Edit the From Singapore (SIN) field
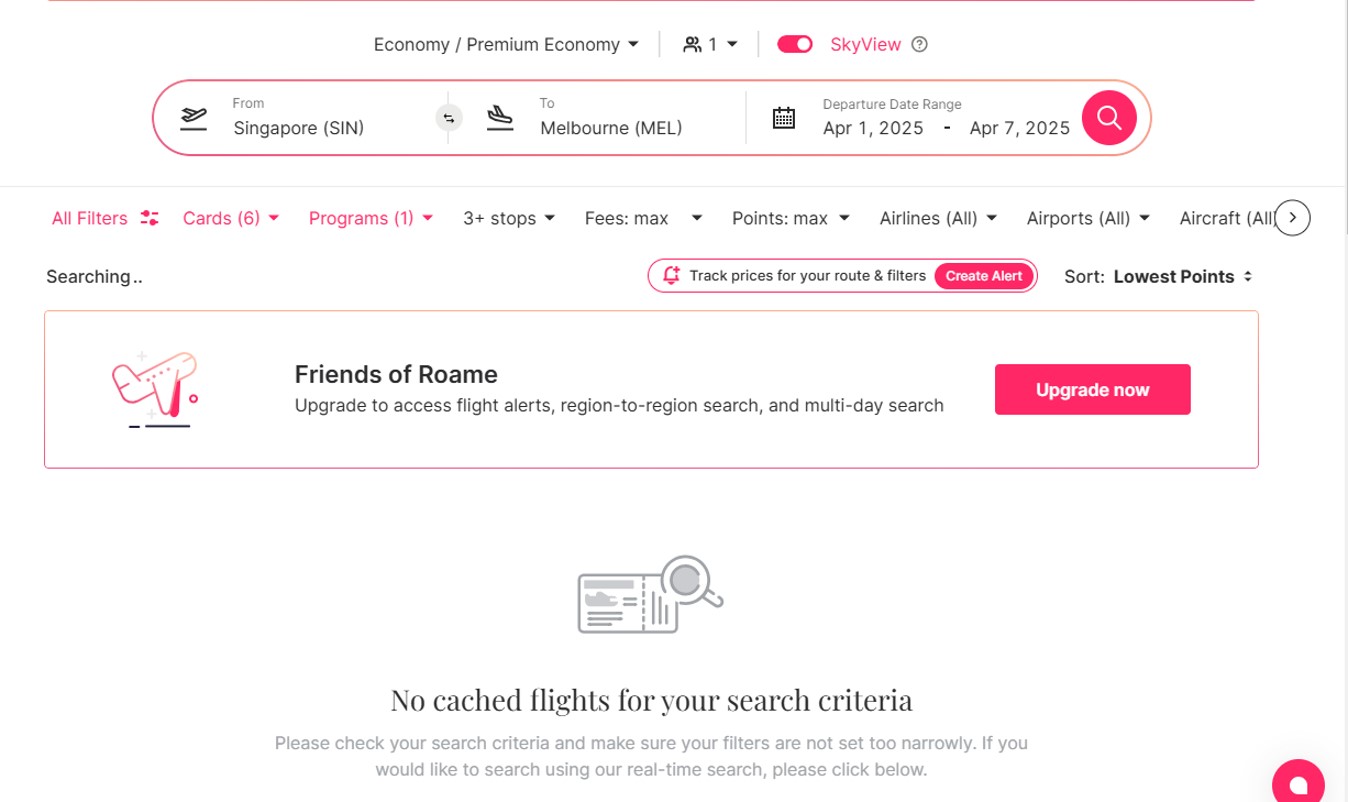1348x802 pixels. [298, 118]
